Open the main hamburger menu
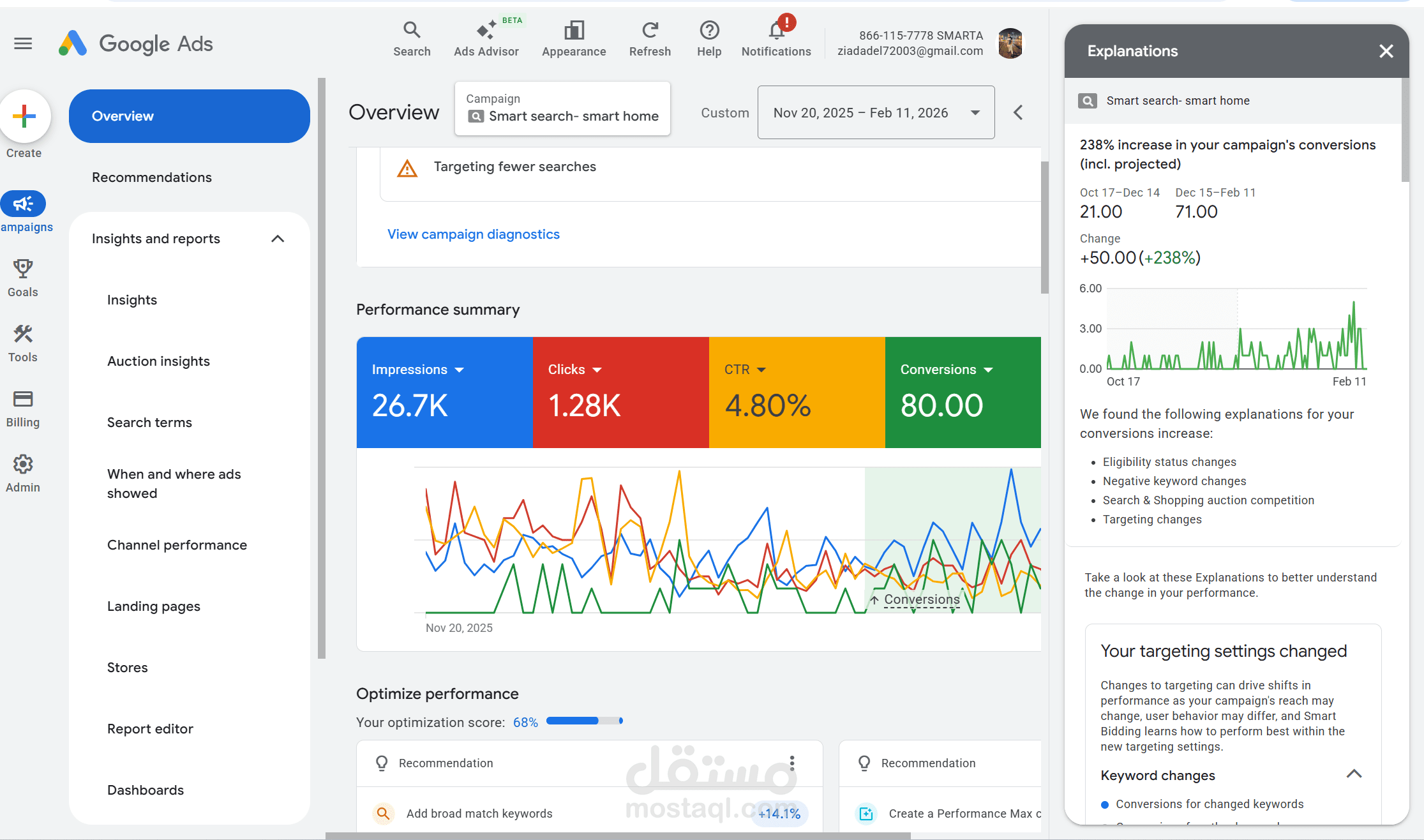This screenshot has width=1424, height=840. pos(23,43)
